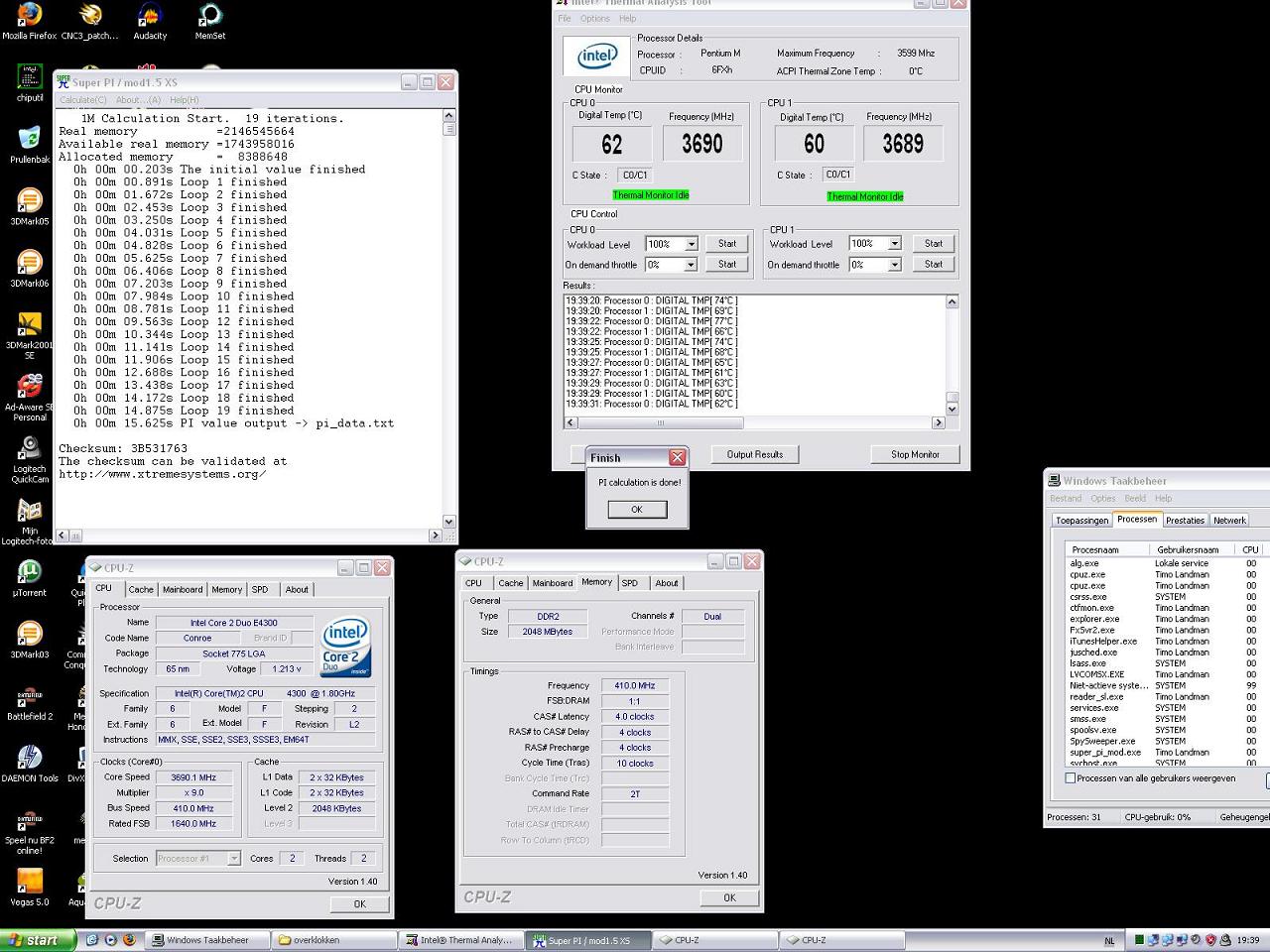The width and height of the screenshot is (1270, 952).
Task: Open About tab in Memory CPU-Z window
Action: coord(667,583)
